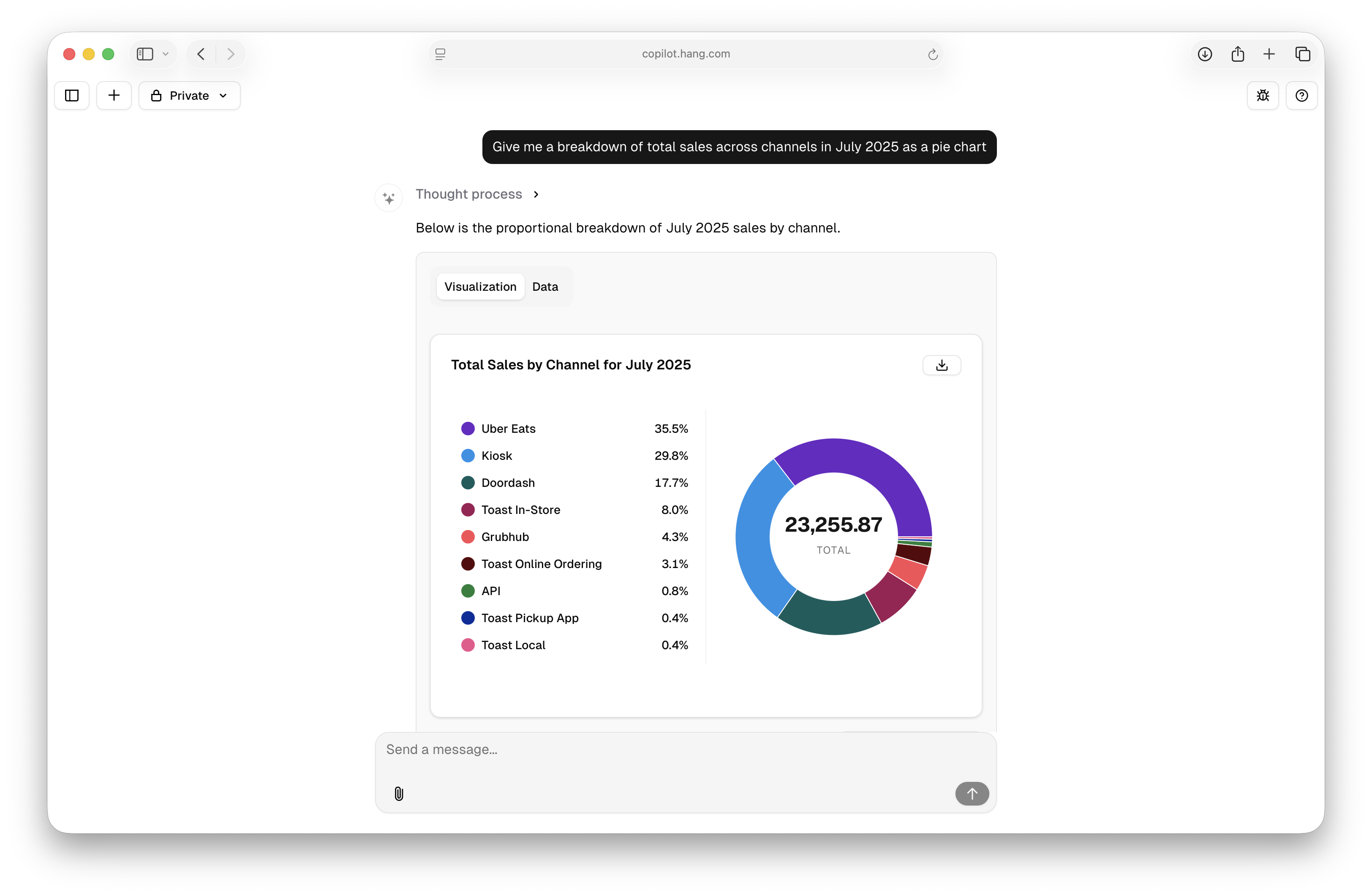This screenshot has height=896, width=1372.
Task: Open browser tab overview button
Action: [x=1302, y=54]
